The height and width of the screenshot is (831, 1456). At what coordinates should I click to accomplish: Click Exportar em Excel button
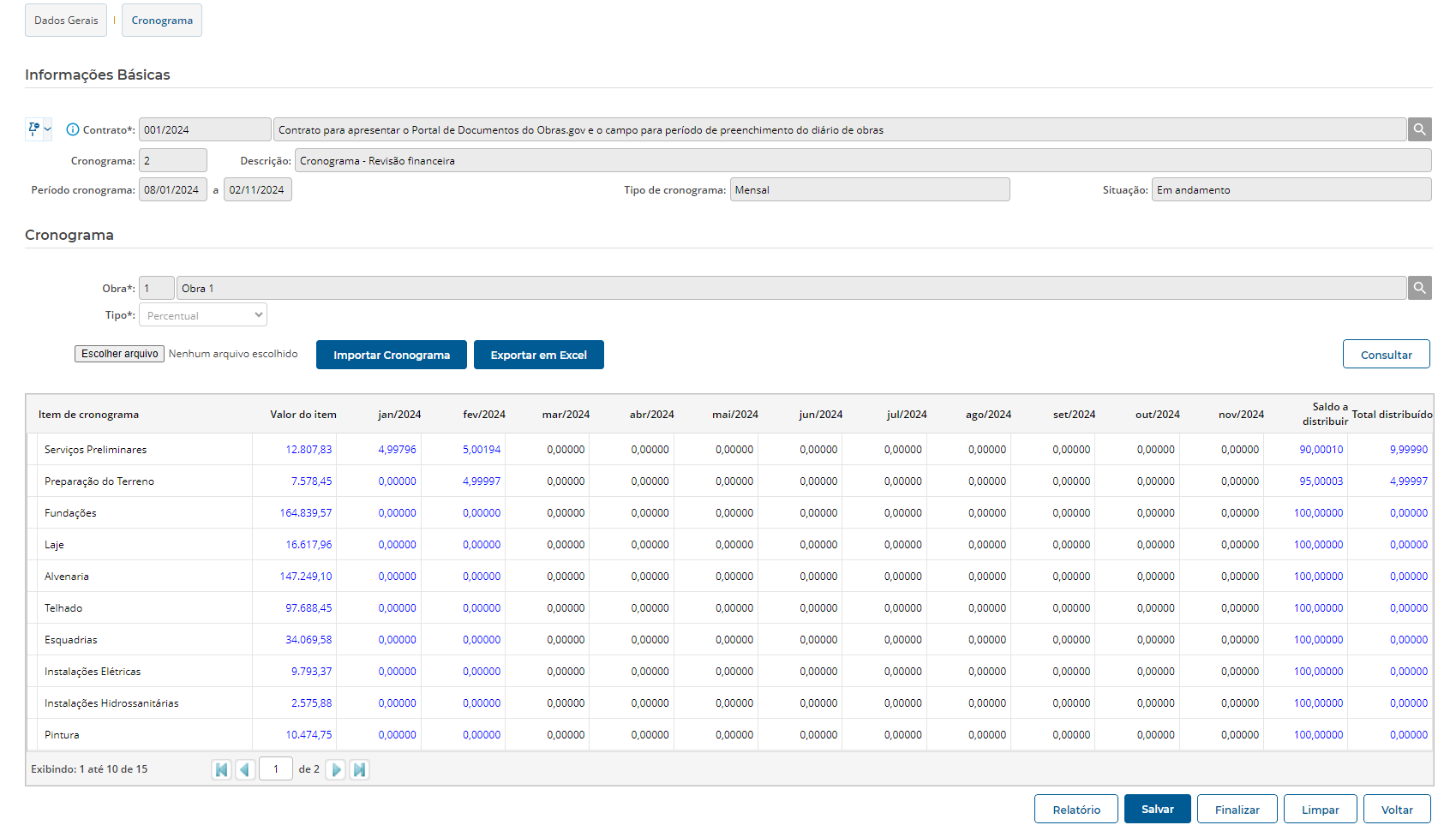point(538,355)
